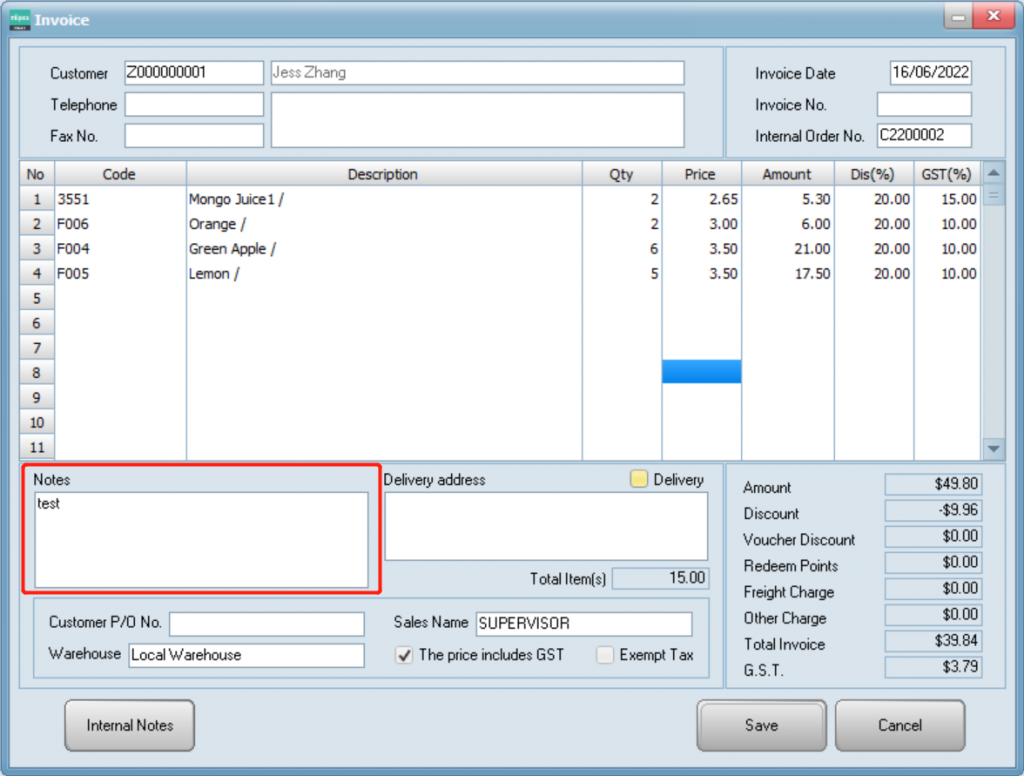This screenshot has height=776, width=1024.
Task: Select row 3 header for Green Apple
Action: pyautogui.click(x=37, y=249)
